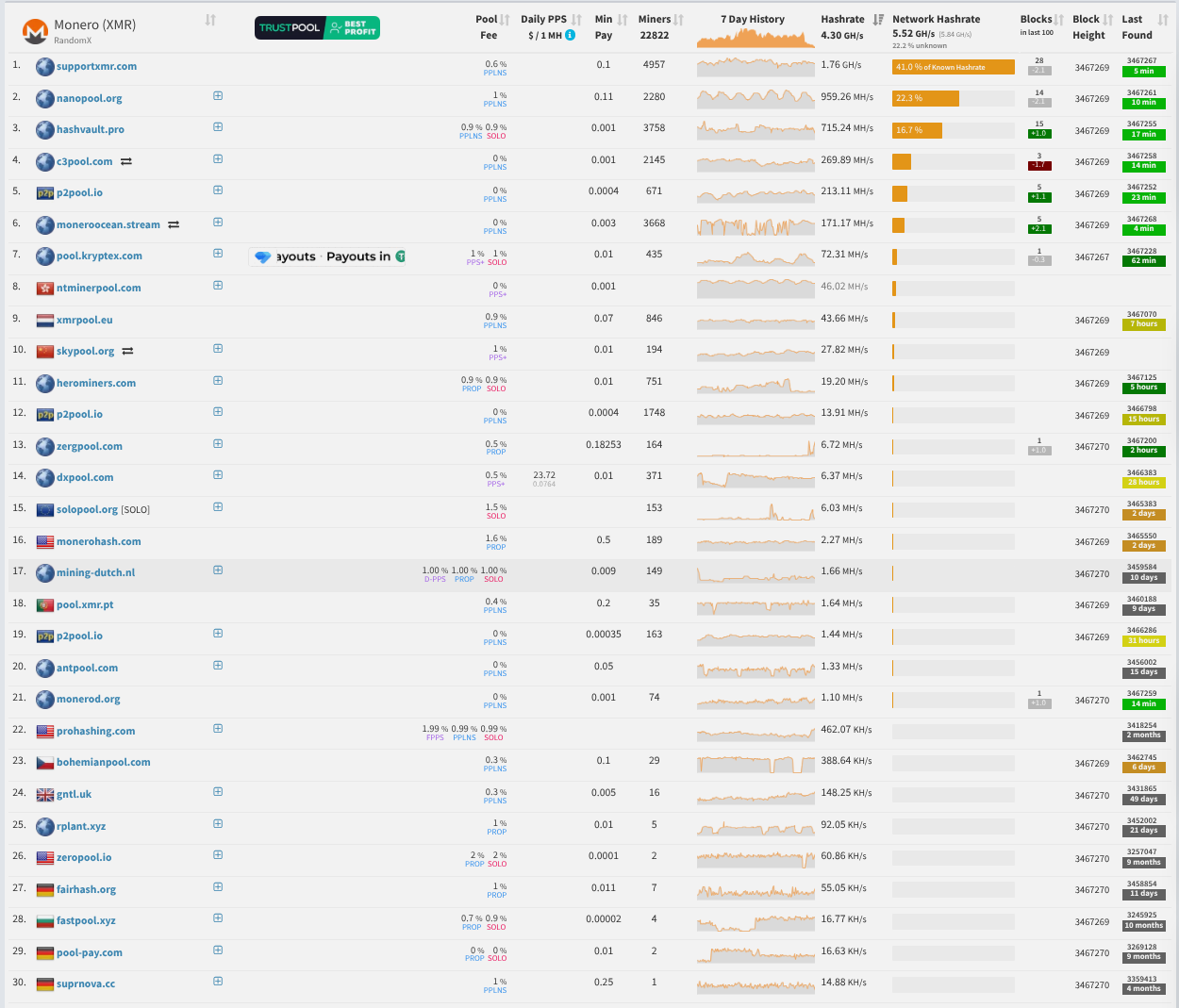Click nanopool's 22.3 % hashrate bar
The image size is (1179, 1008).
coord(925,98)
